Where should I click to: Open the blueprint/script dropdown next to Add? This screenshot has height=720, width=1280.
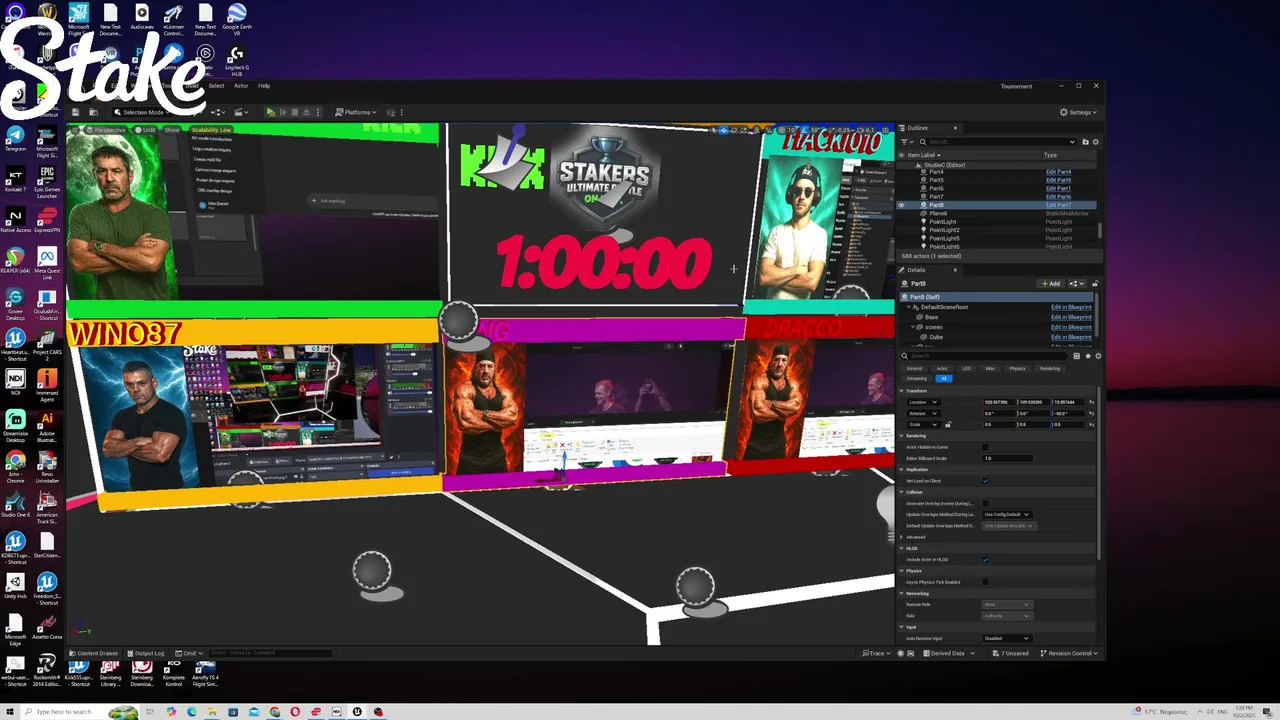[x=1077, y=284]
